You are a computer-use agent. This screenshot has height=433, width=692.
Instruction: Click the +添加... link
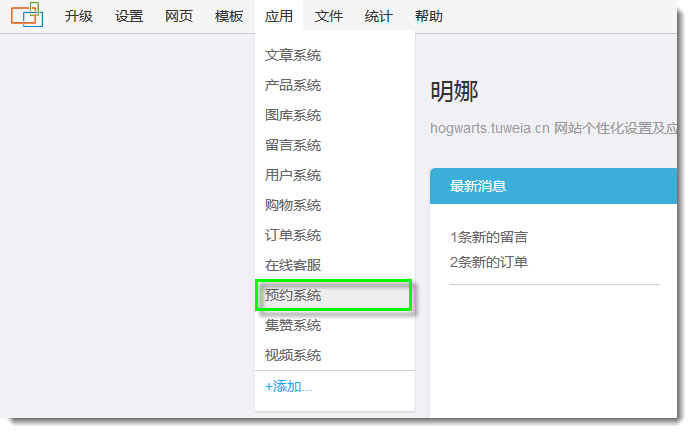[x=289, y=387]
